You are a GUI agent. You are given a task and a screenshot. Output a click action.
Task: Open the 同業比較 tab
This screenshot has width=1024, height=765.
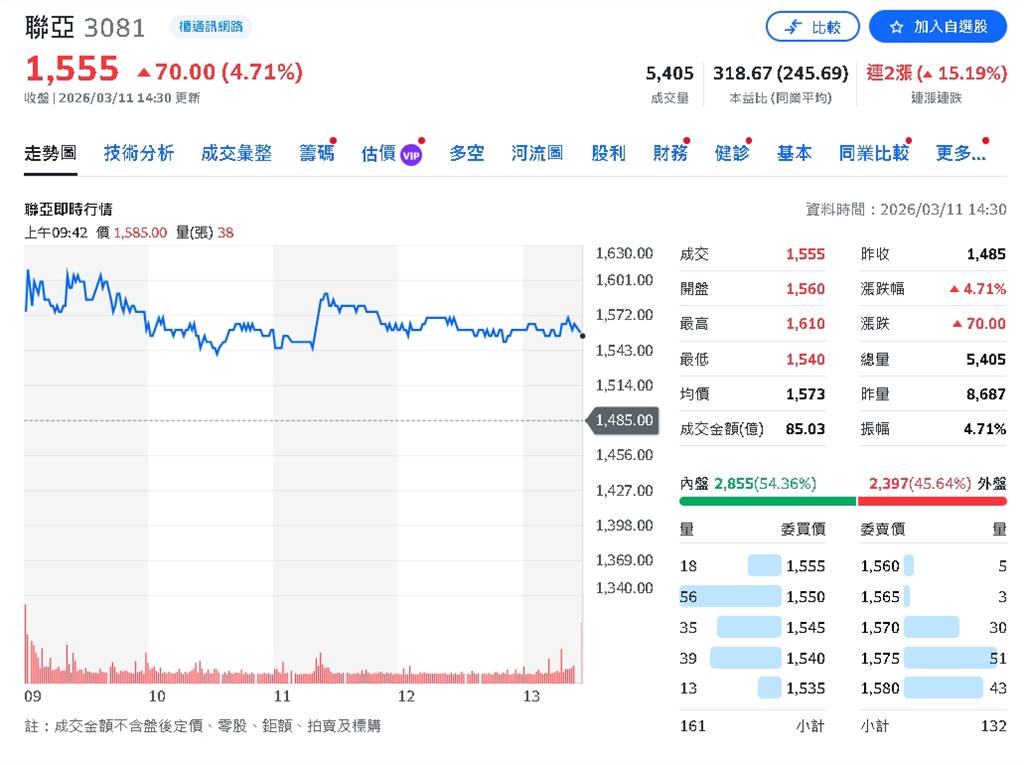[873, 153]
